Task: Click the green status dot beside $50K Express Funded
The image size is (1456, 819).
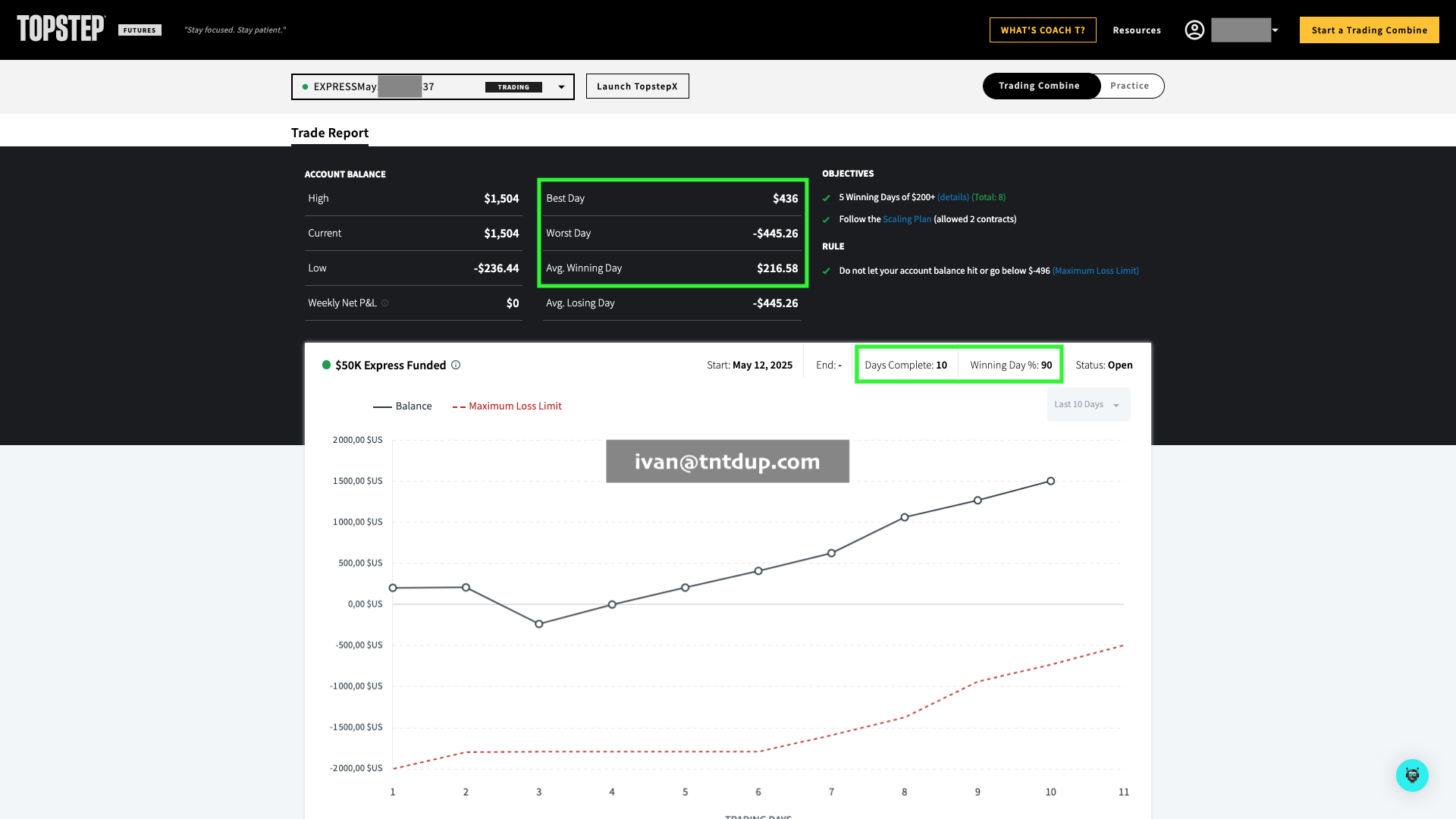Action: [x=326, y=365]
